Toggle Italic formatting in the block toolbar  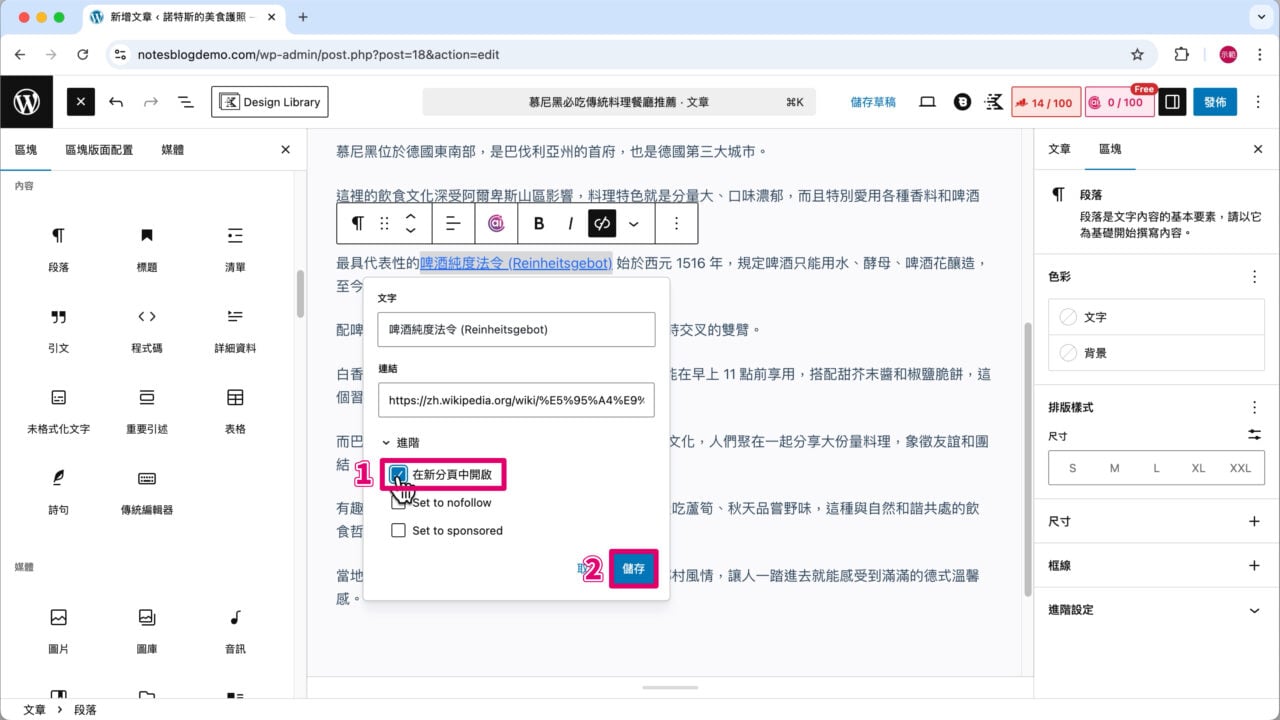pyautogui.click(x=570, y=223)
